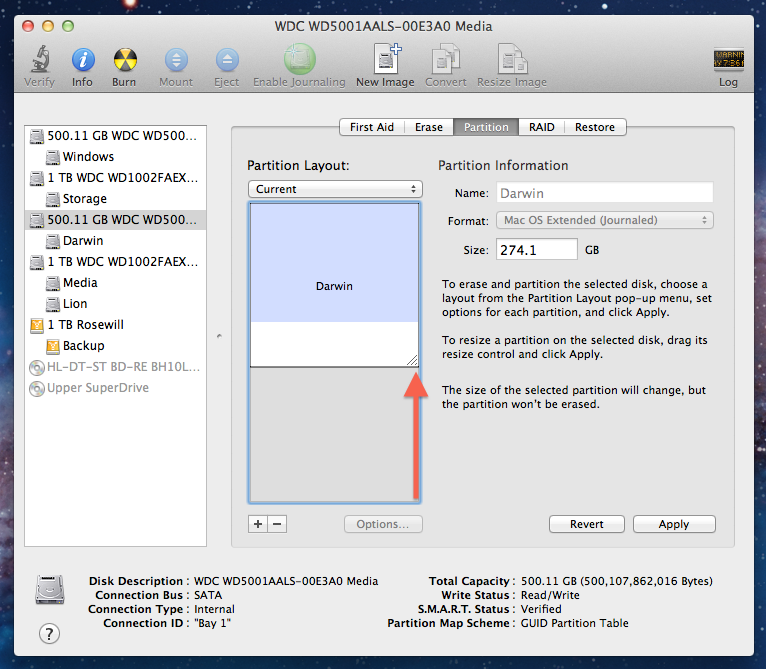Click the green zoom window button

68,26
